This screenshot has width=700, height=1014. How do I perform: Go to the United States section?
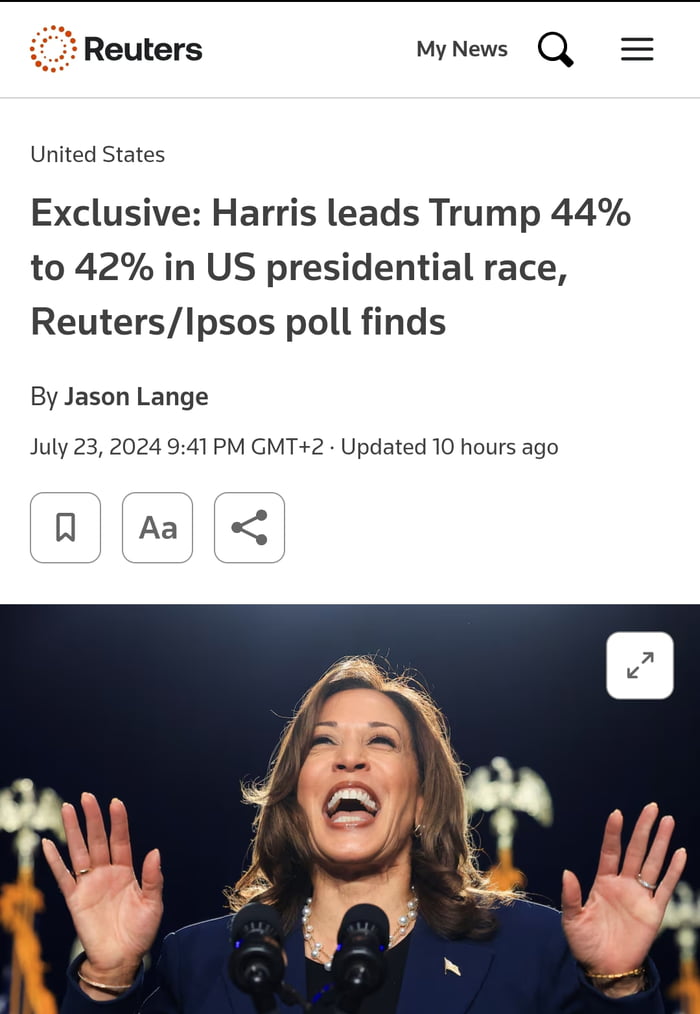(x=98, y=155)
